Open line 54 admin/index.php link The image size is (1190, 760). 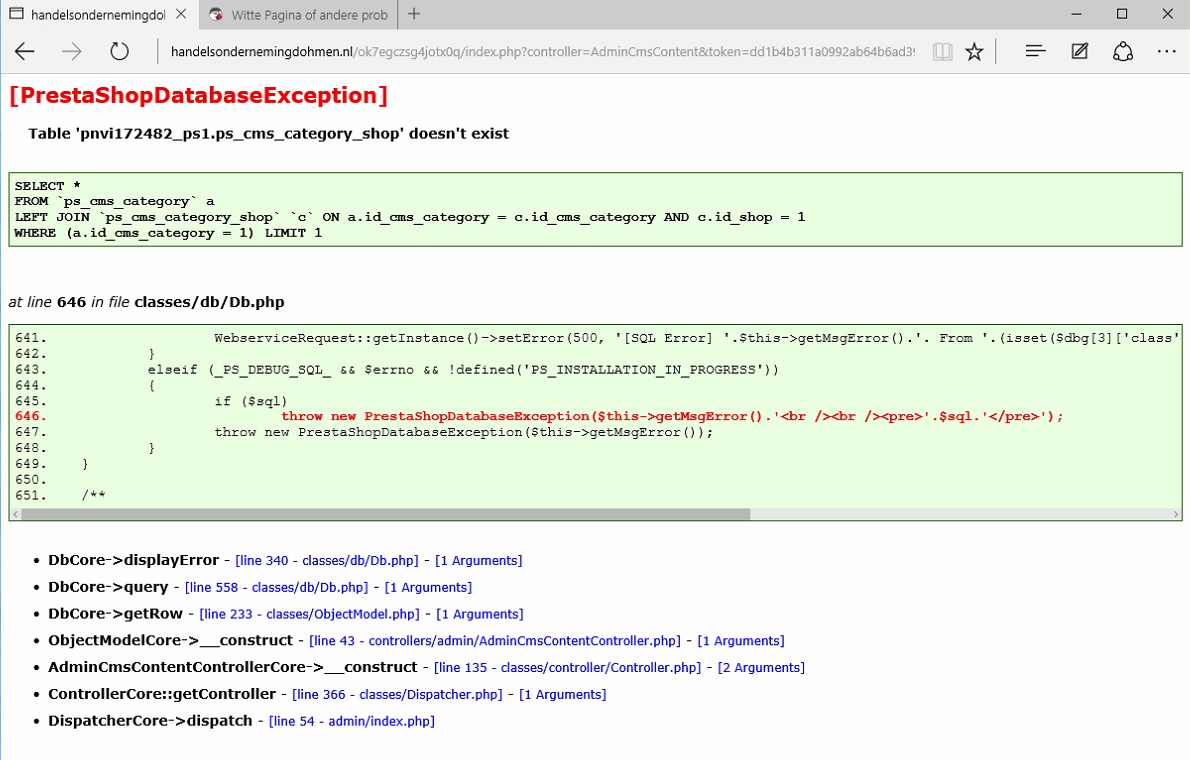coord(351,721)
